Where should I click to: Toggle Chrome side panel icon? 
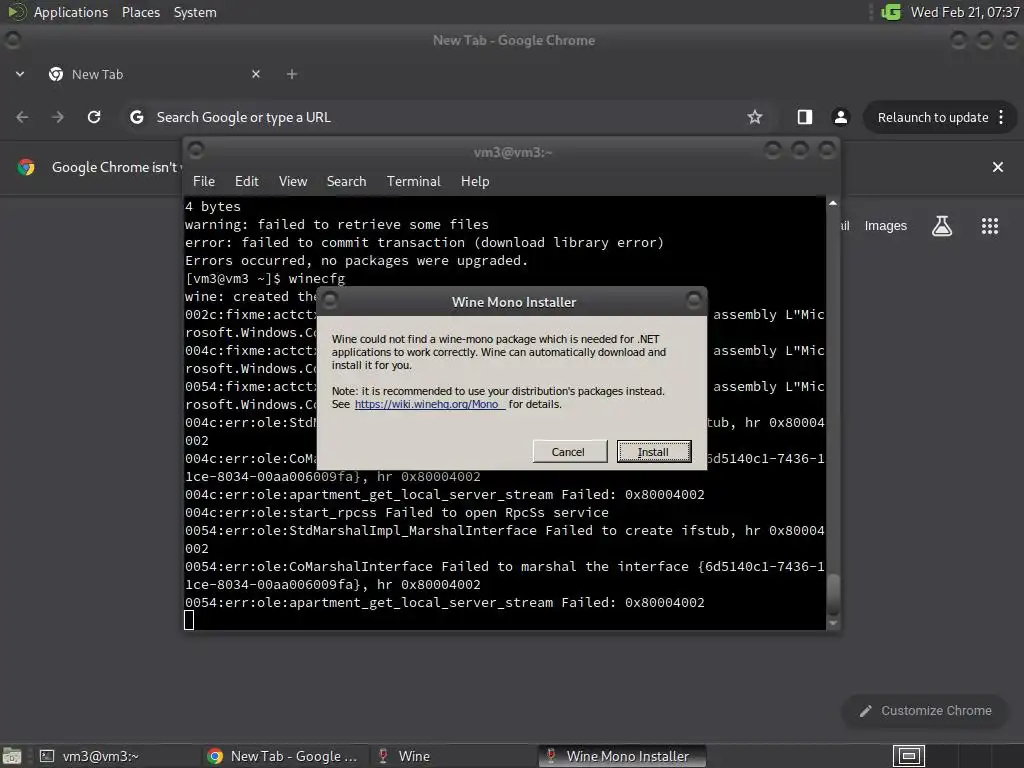pyautogui.click(x=805, y=117)
